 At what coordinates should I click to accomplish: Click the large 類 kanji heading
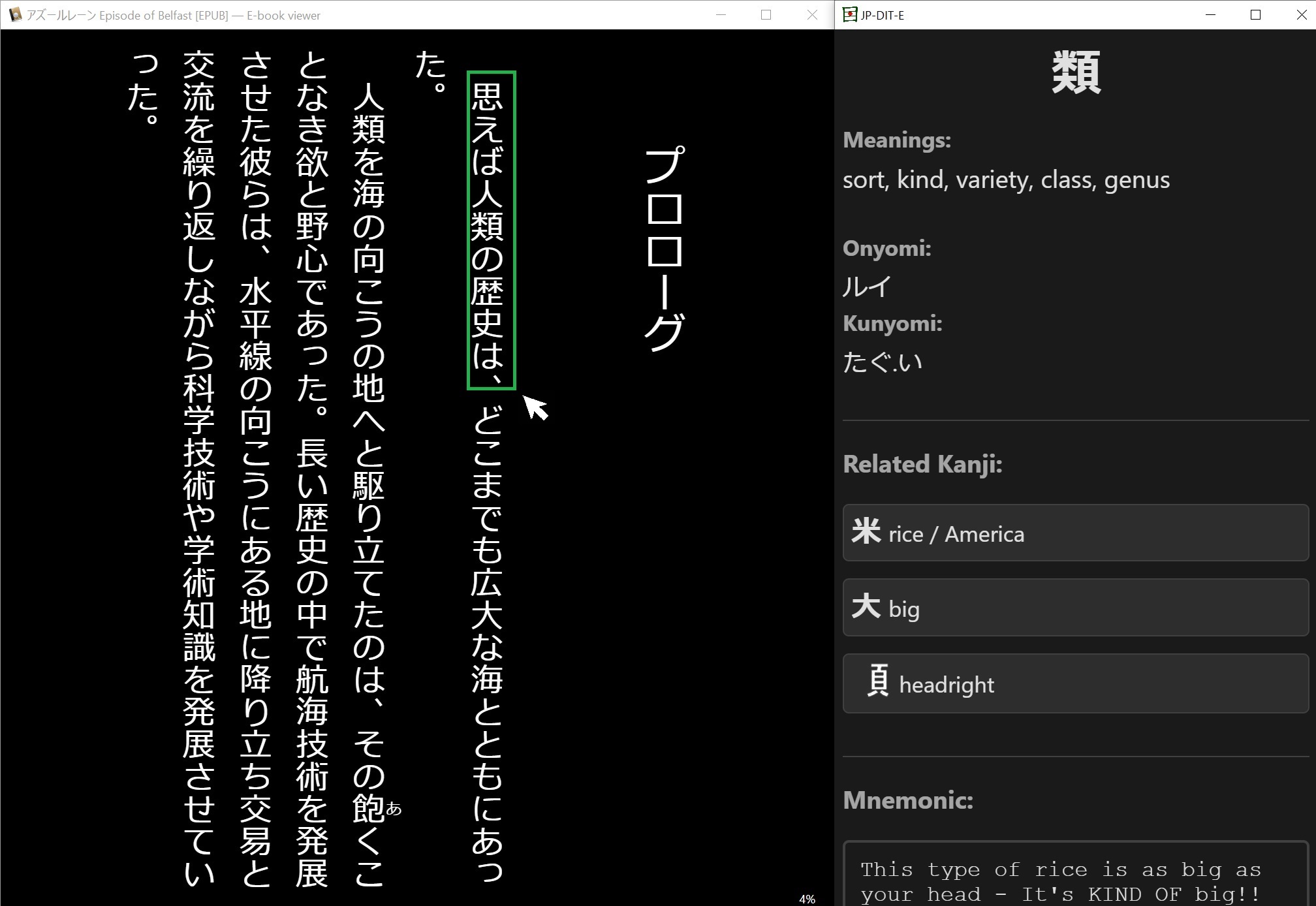click(1075, 72)
